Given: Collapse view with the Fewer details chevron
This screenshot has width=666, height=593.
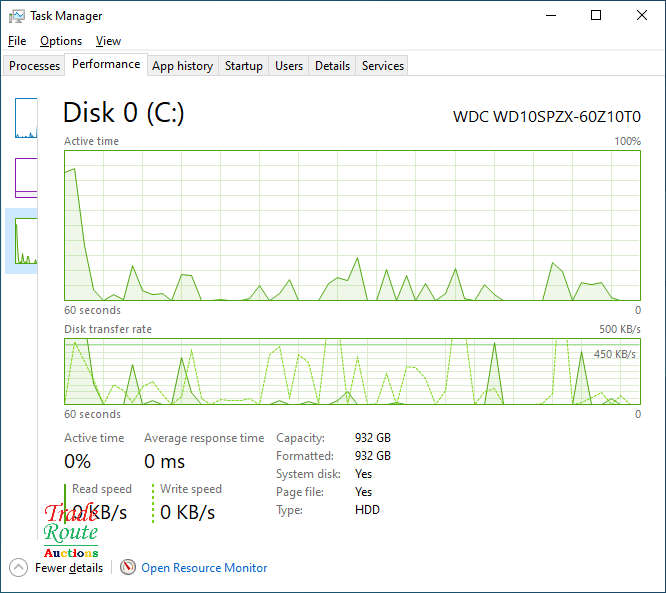Looking at the screenshot, I should point(18,567).
